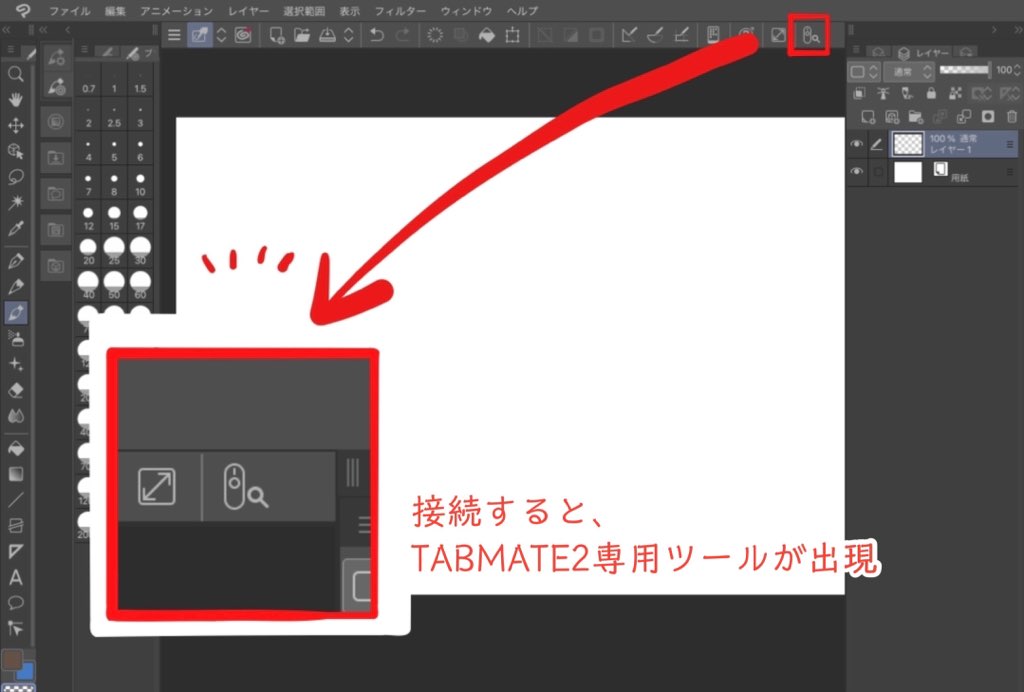Image resolution: width=1024 pixels, height=692 pixels.
Task: Toggle Lock Transparent Pixels
Action: coord(955,93)
